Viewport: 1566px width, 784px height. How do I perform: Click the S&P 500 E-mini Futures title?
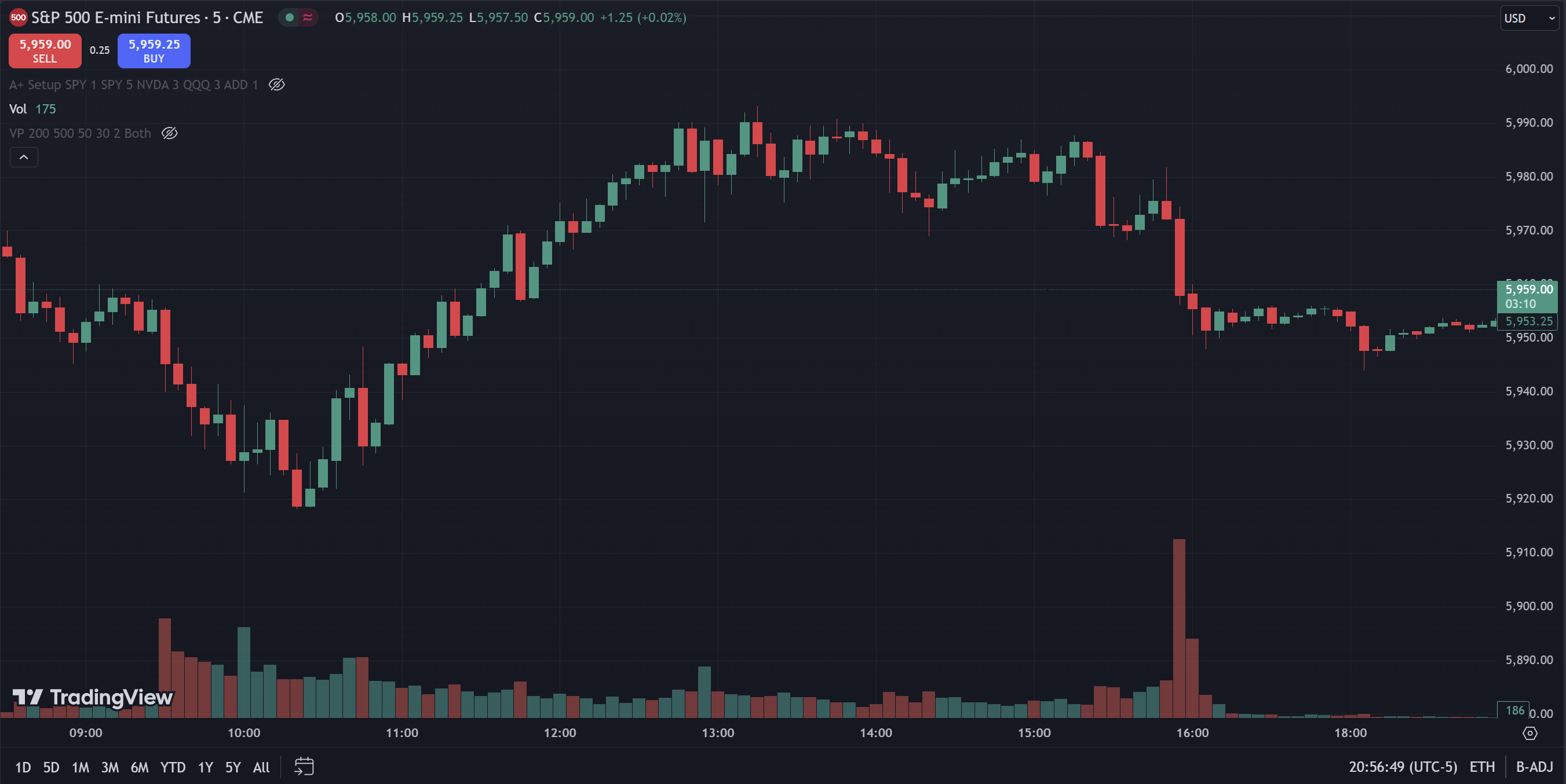(x=147, y=17)
